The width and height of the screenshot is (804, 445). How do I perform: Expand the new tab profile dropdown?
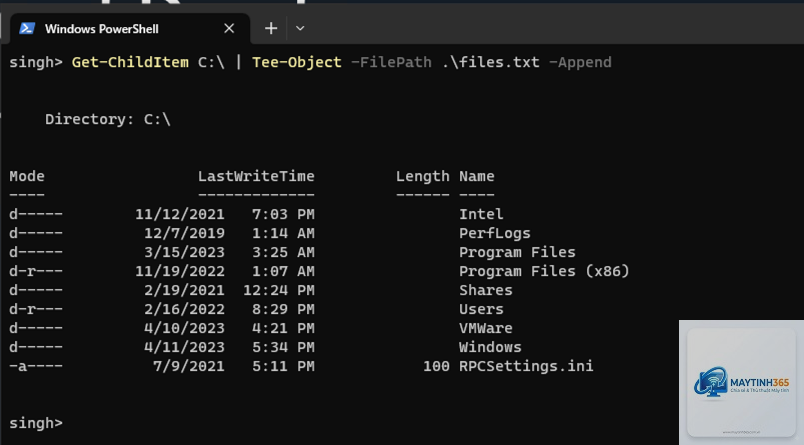tap(300, 29)
